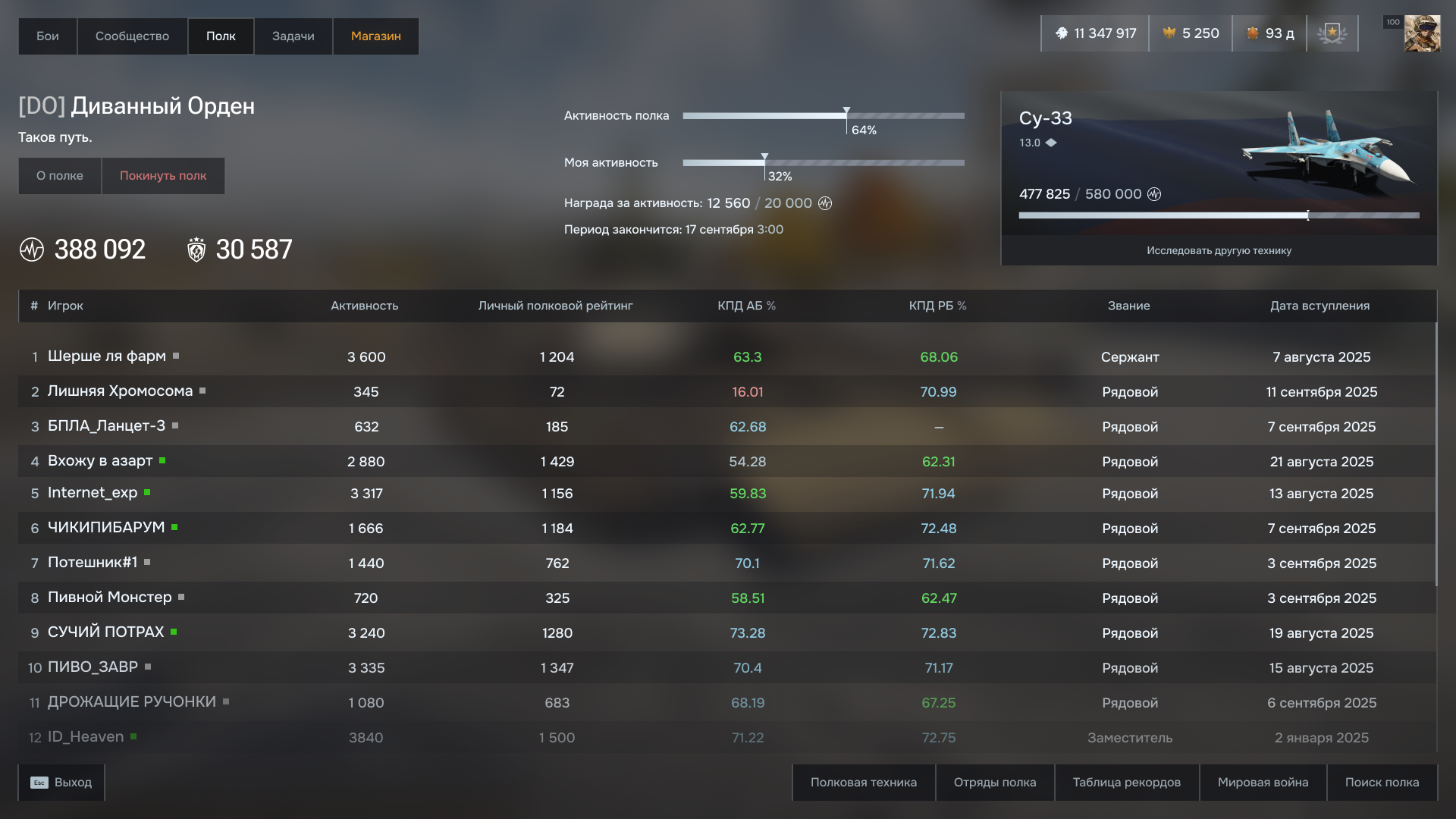
Task: Click the Су-33 research progress bar
Action: pyautogui.click(x=1219, y=216)
